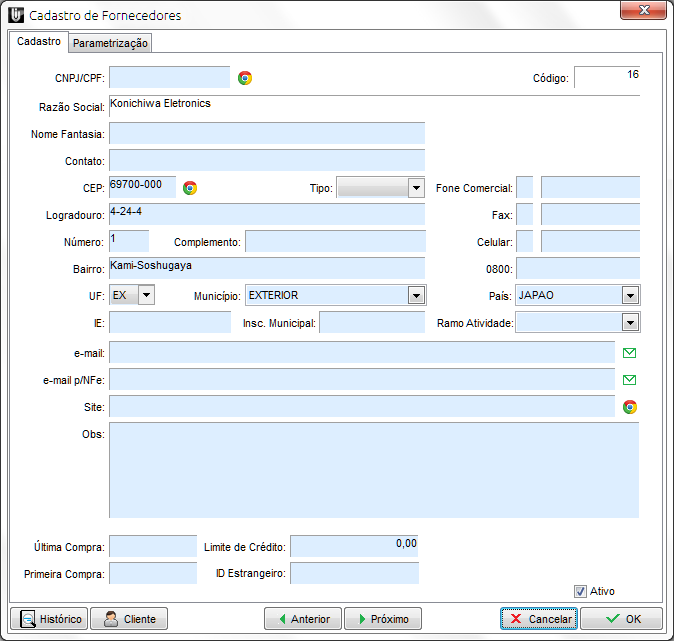This screenshot has height=641, width=674.
Task: Go to Próximo supplier record
Action: (383, 619)
